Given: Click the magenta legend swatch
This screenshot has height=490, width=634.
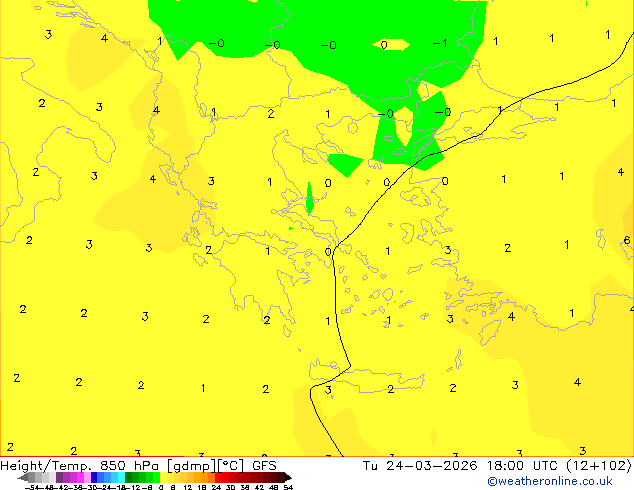Looking at the screenshot, I should click(x=80, y=477).
